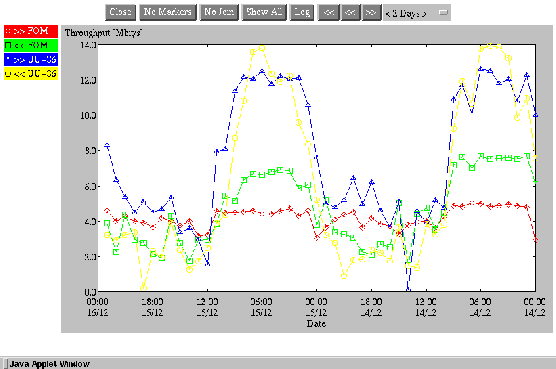Click the Show All button
556x369 pixels.
[264, 12]
